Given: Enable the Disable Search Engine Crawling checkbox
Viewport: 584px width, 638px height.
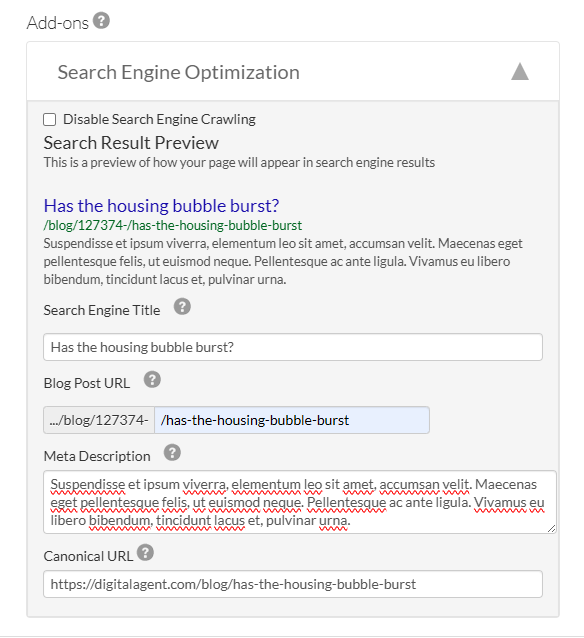Looking at the screenshot, I should pyautogui.click(x=50, y=120).
